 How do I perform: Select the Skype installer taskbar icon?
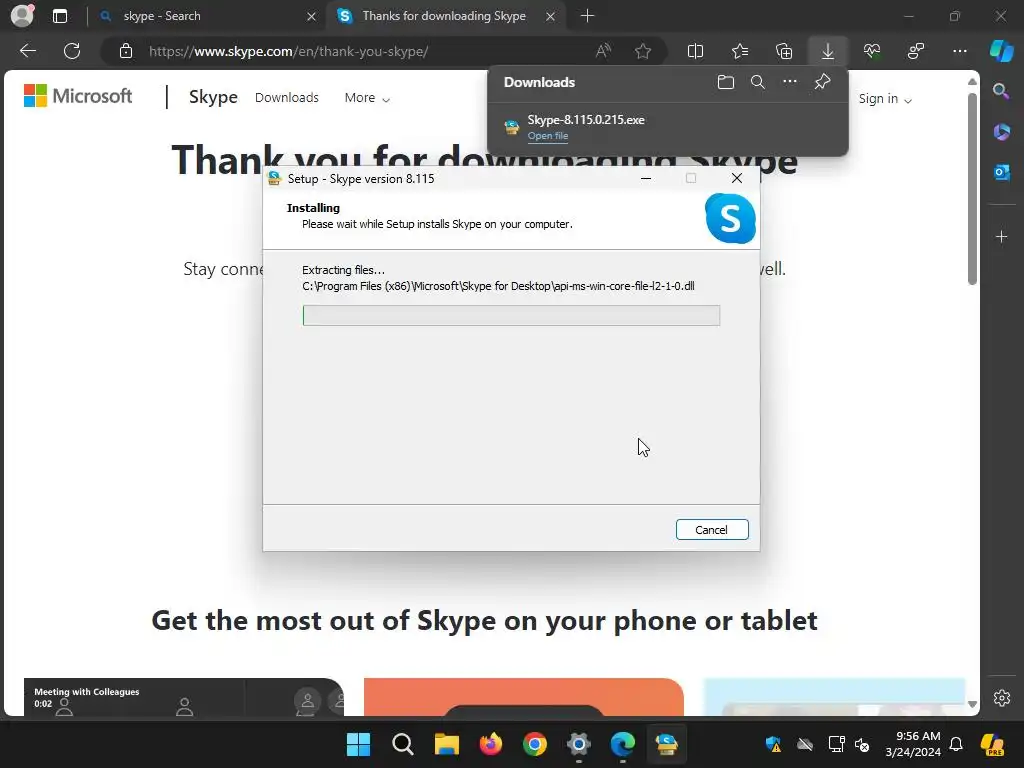(667, 744)
